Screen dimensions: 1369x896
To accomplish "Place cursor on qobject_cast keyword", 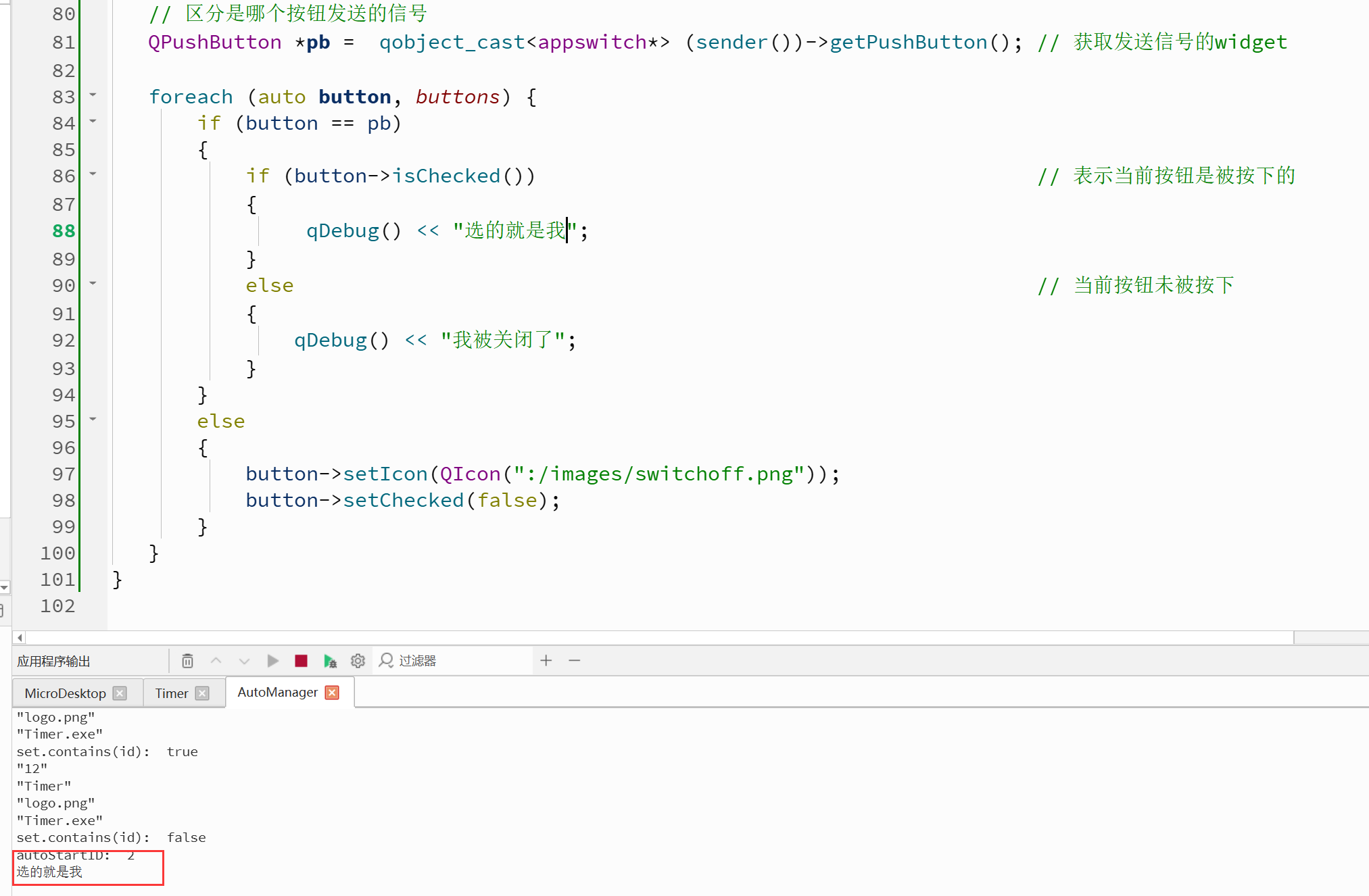I will point(452,43).
